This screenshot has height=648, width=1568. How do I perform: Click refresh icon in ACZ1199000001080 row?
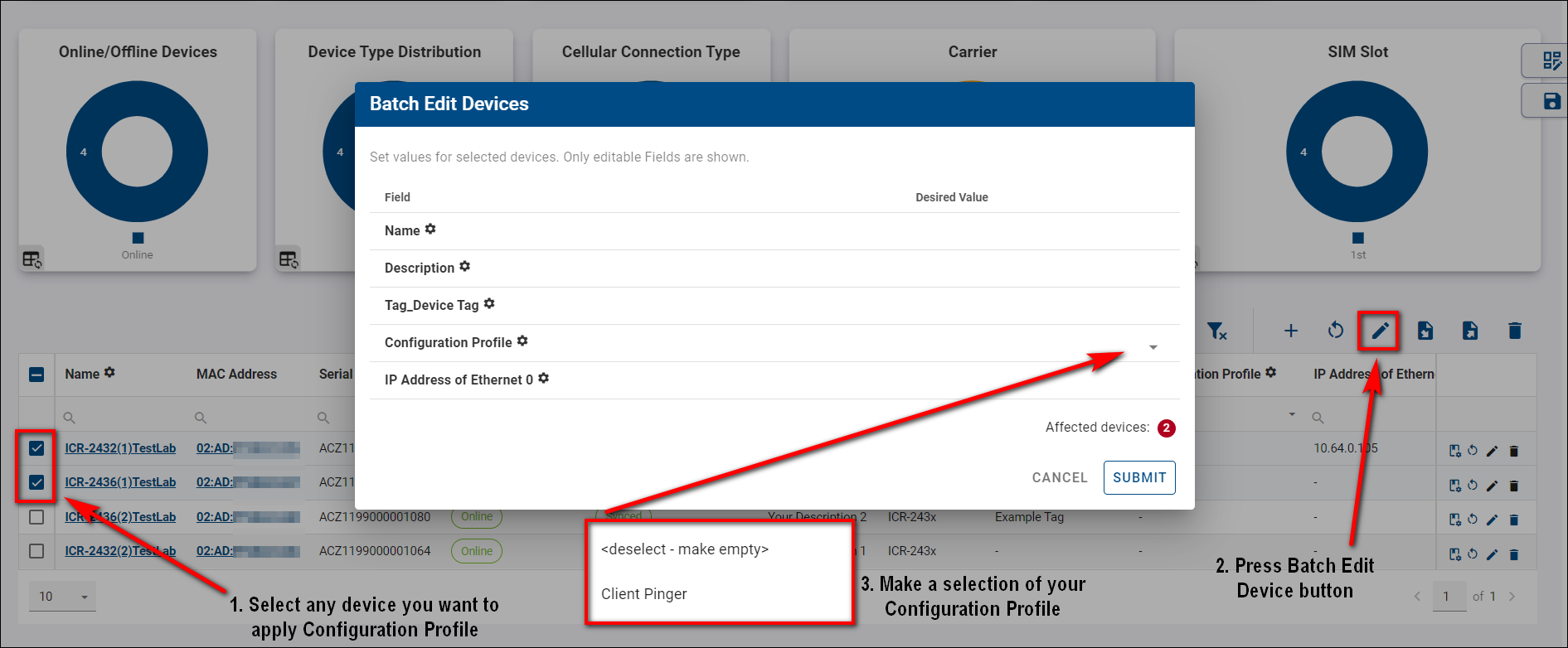[x=1473, y=520]
